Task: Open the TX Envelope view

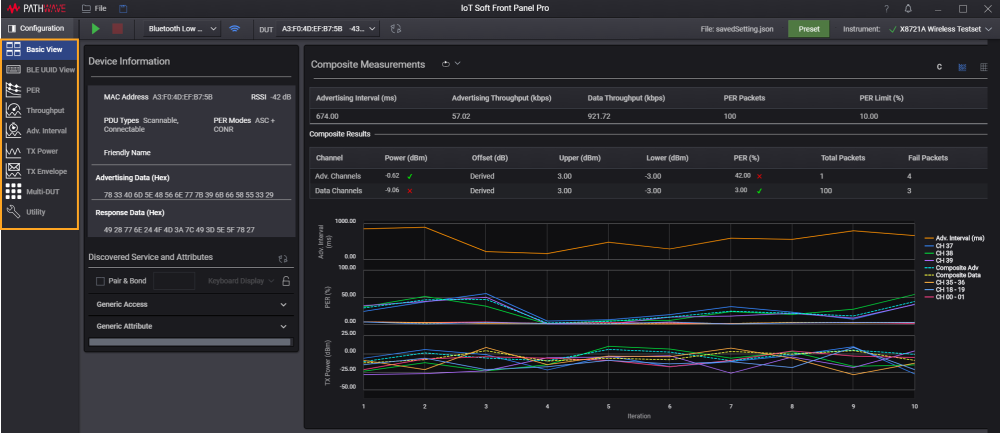Action: [x=40, y=172]
